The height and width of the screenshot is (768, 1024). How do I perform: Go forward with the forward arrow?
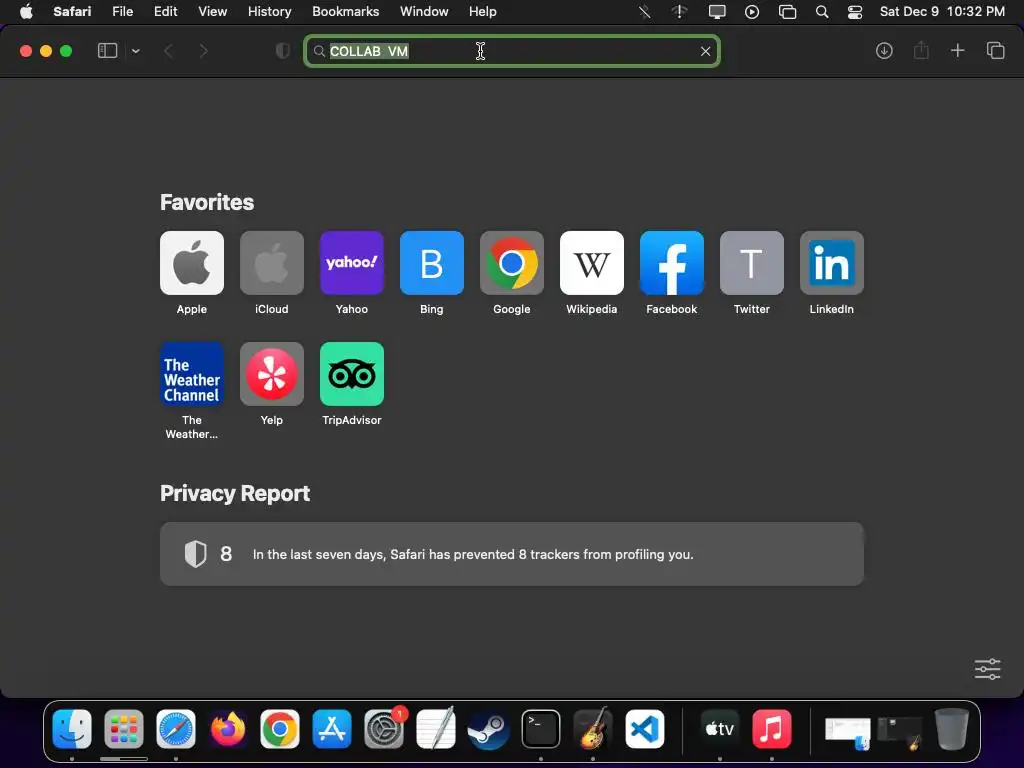click(x=203, y=51)
